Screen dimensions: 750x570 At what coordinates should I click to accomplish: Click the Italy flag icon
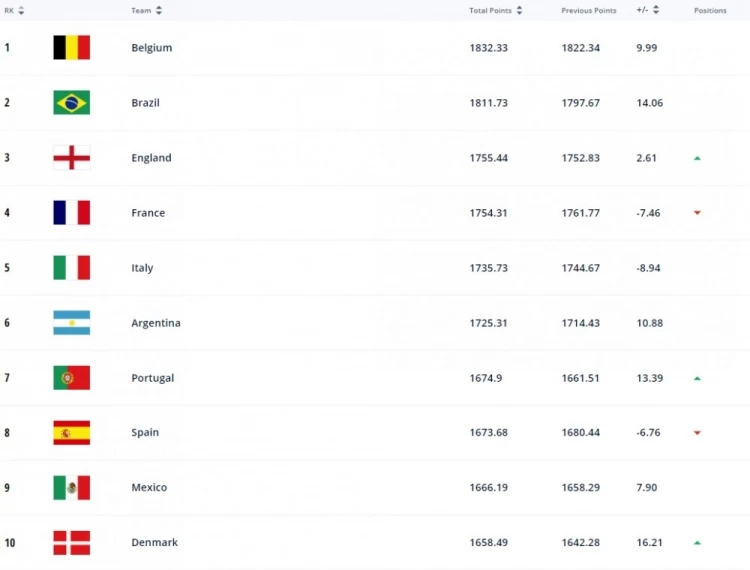pyautogui.click(x=71, y=268)
